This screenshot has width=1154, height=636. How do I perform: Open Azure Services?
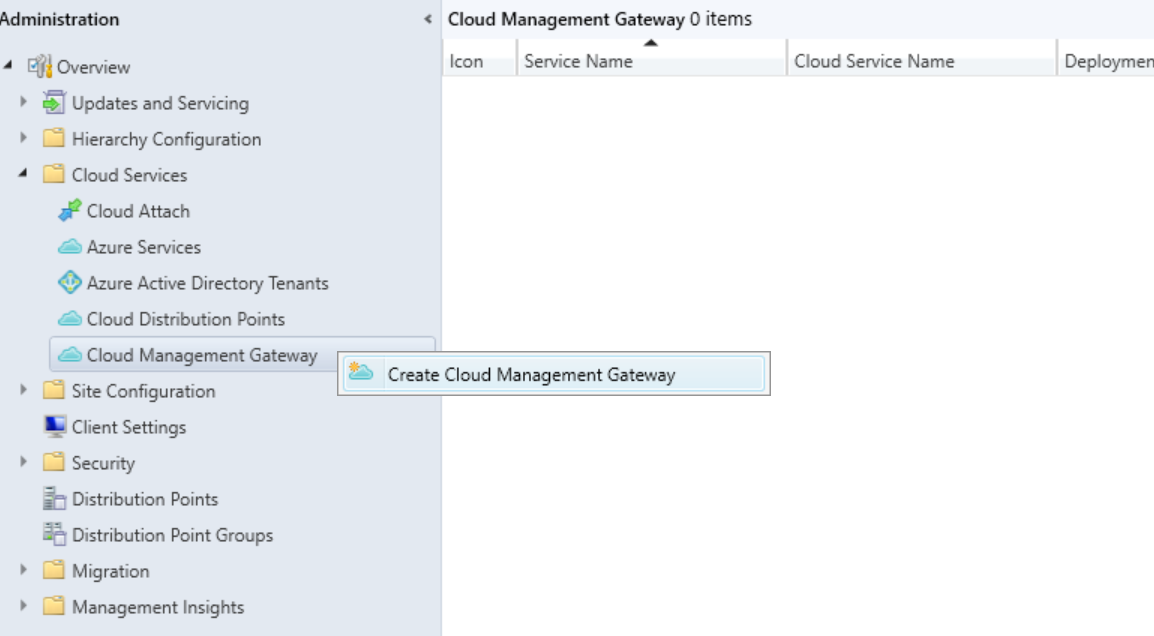(144, 247)
